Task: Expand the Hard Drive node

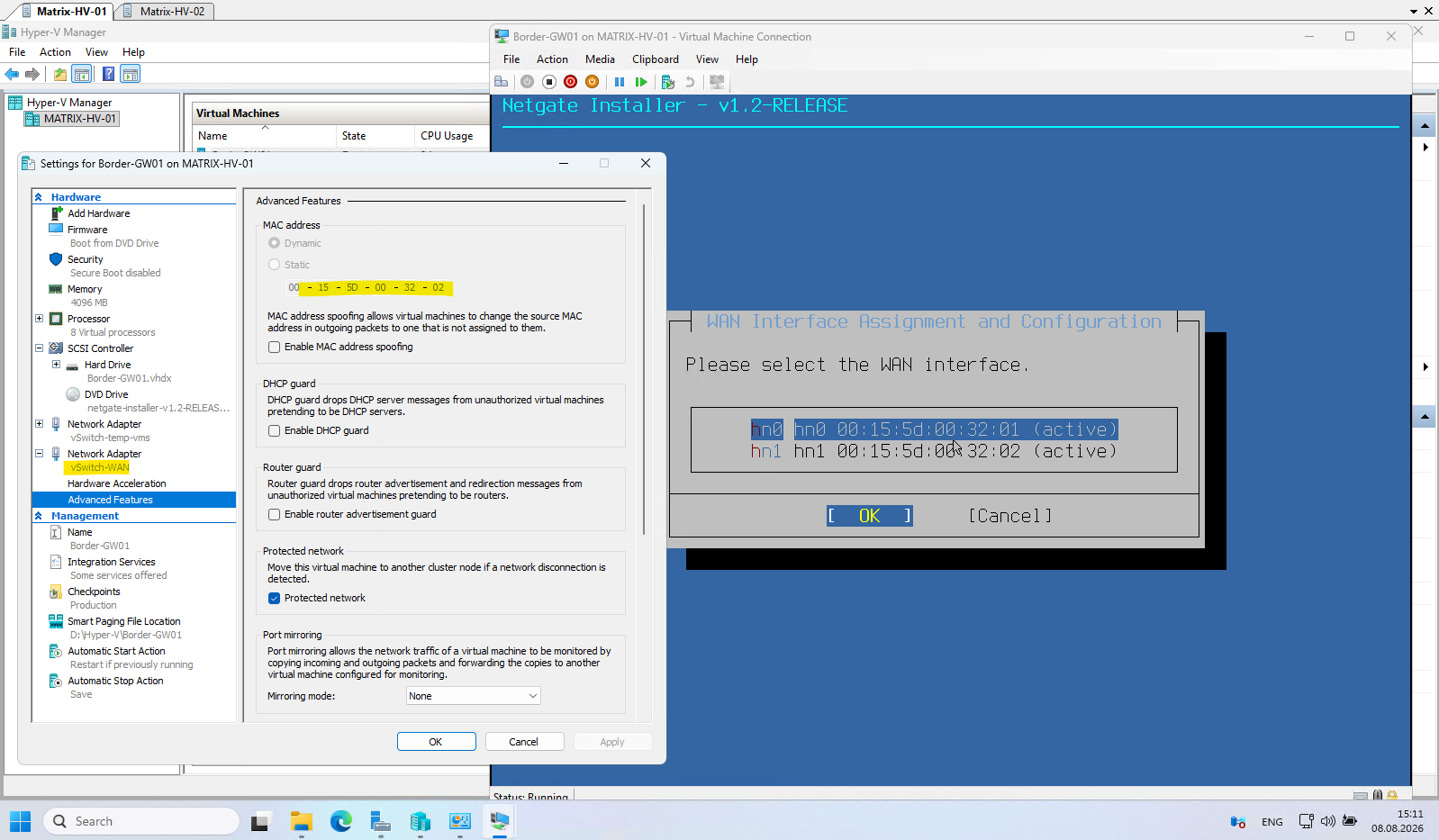Action: click(56, 365)
